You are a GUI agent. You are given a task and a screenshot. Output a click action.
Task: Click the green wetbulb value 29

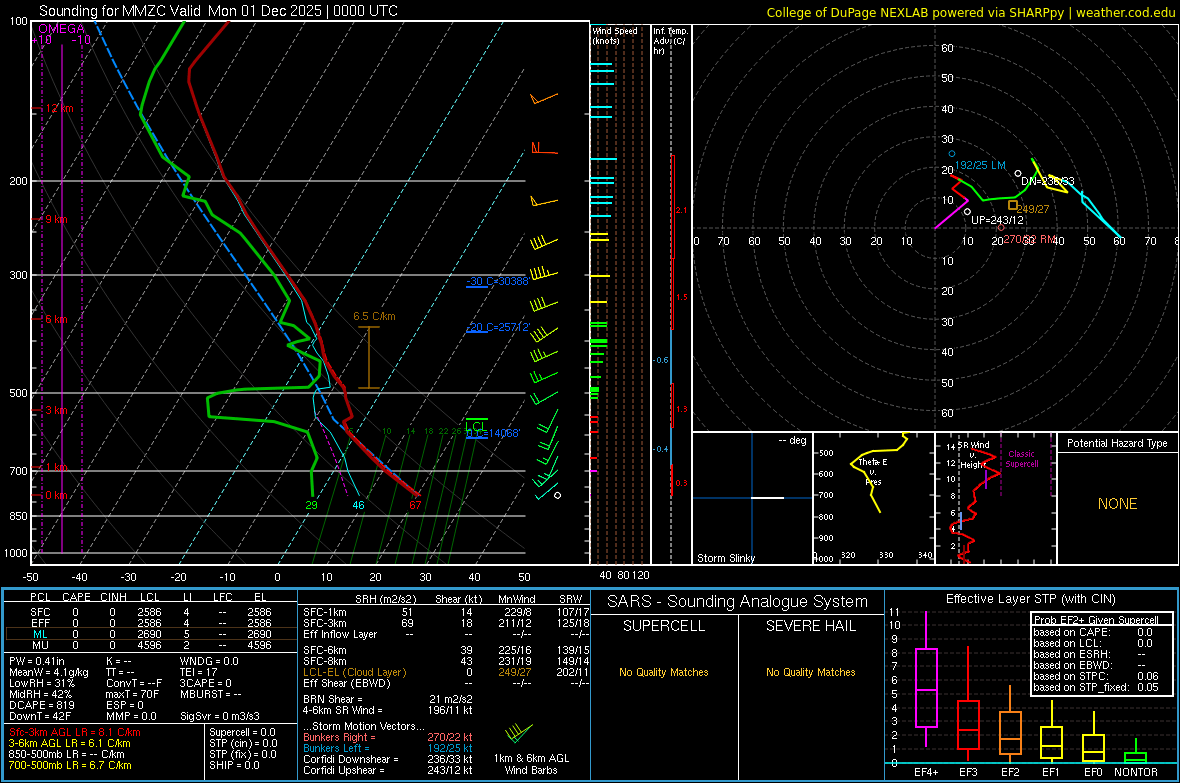(x=312, y=505)
